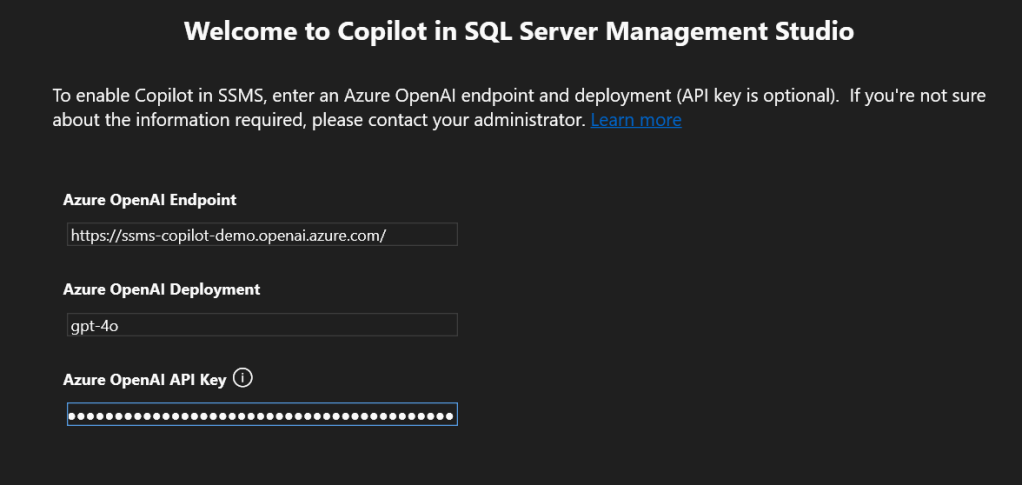Click the Azure OpenAI Endpoint label
The height and width of the screenshot is (485, 1022).
[x=150, y=199]
